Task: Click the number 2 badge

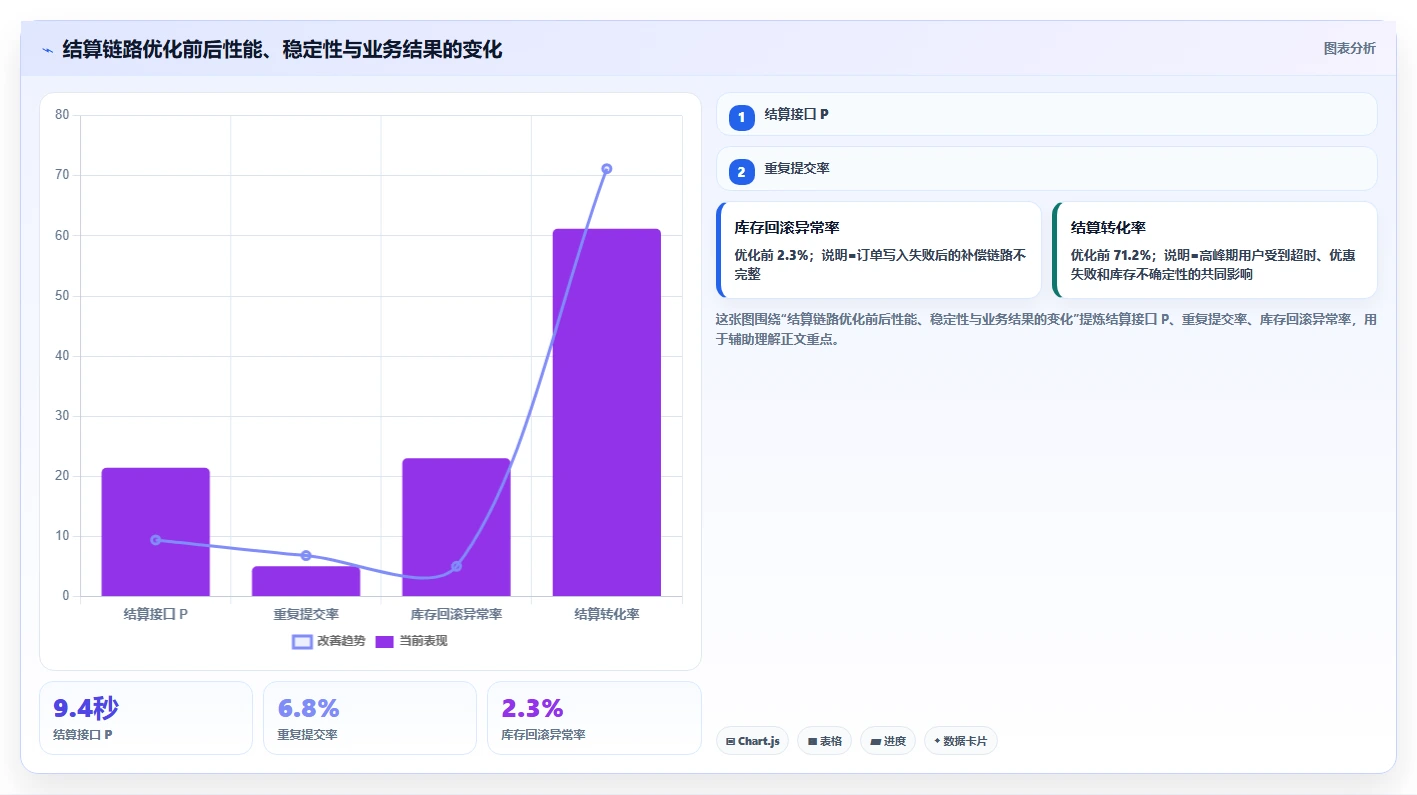Action: (x=742, y=172)
